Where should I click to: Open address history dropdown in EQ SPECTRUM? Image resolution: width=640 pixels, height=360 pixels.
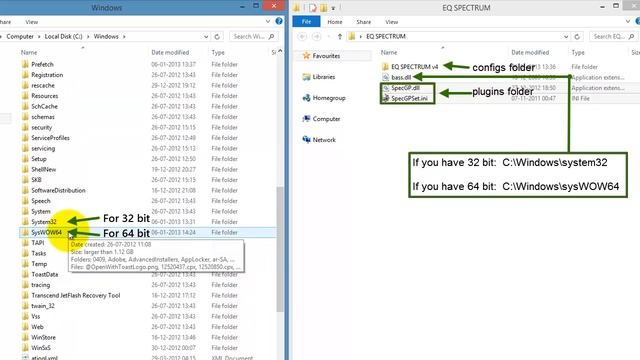pos(566,37)
